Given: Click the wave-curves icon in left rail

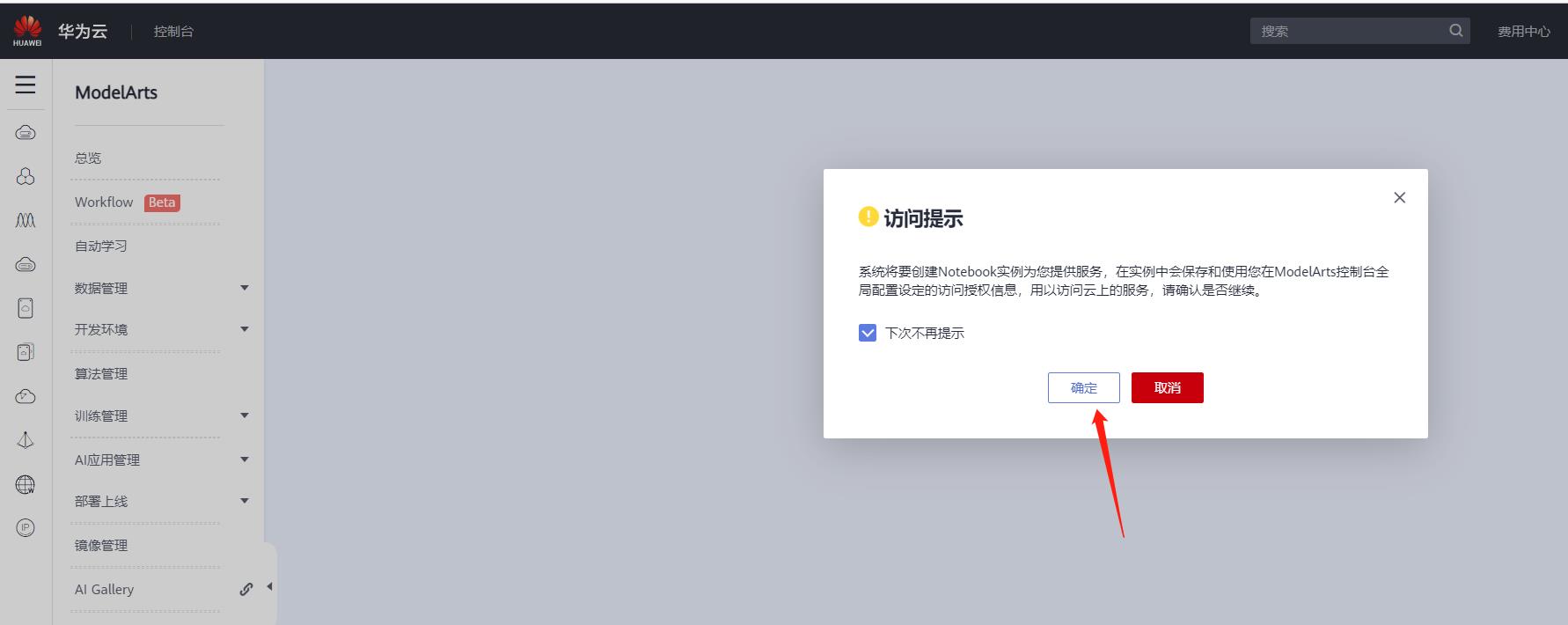Looking at the screenshot, I should [26, 220].
